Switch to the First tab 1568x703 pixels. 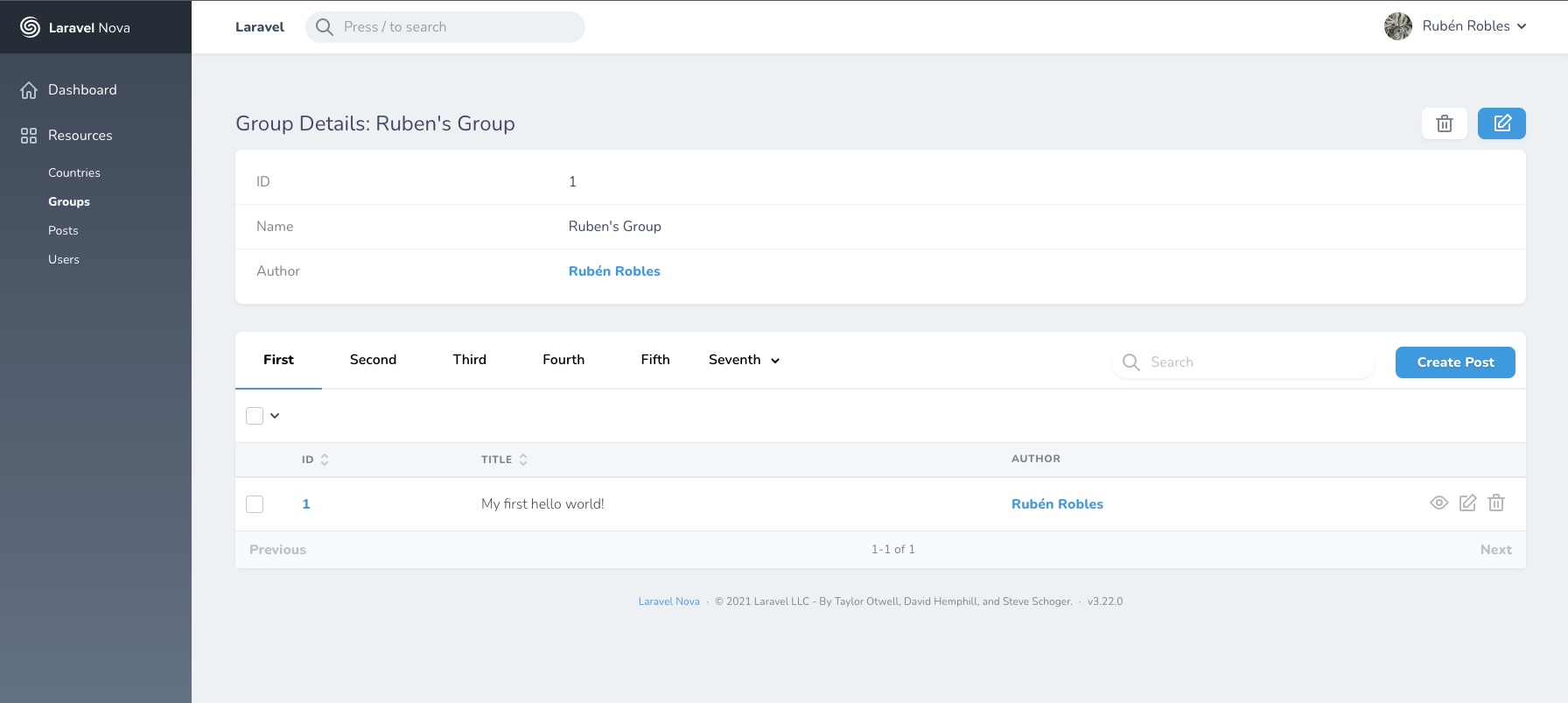[278, 360]
